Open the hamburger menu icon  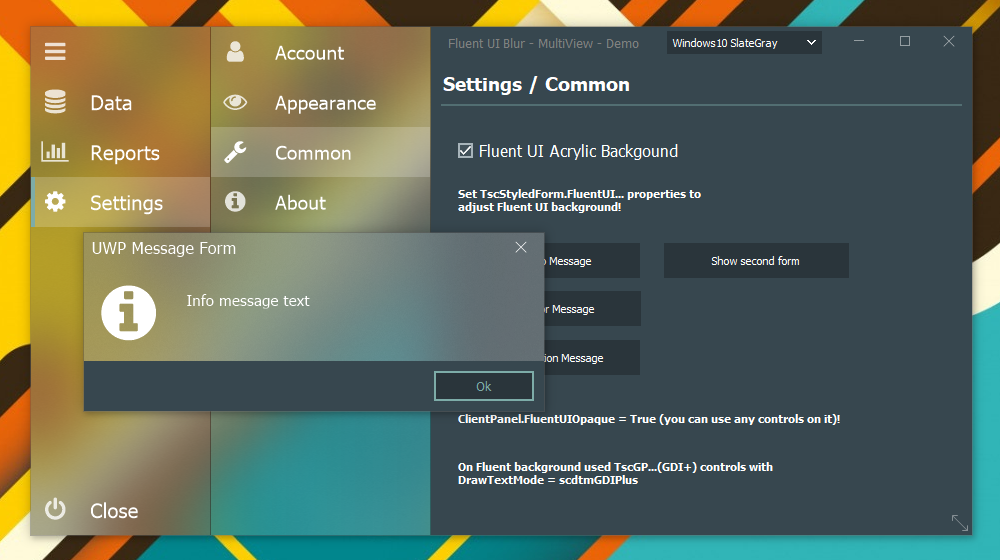[x=55, y=51]
